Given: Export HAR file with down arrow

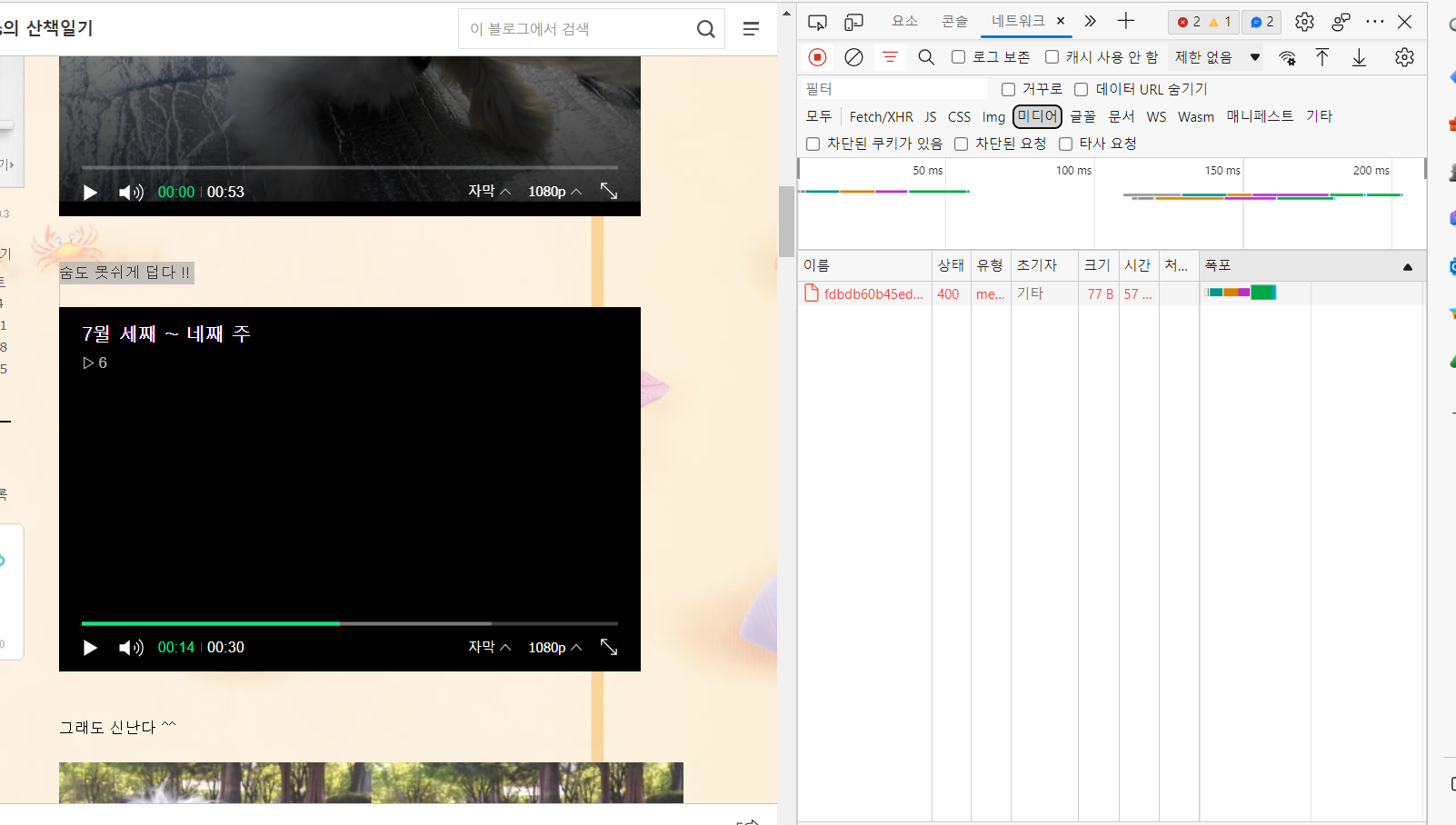Looking at the screenshot, I should point(1359,57).
